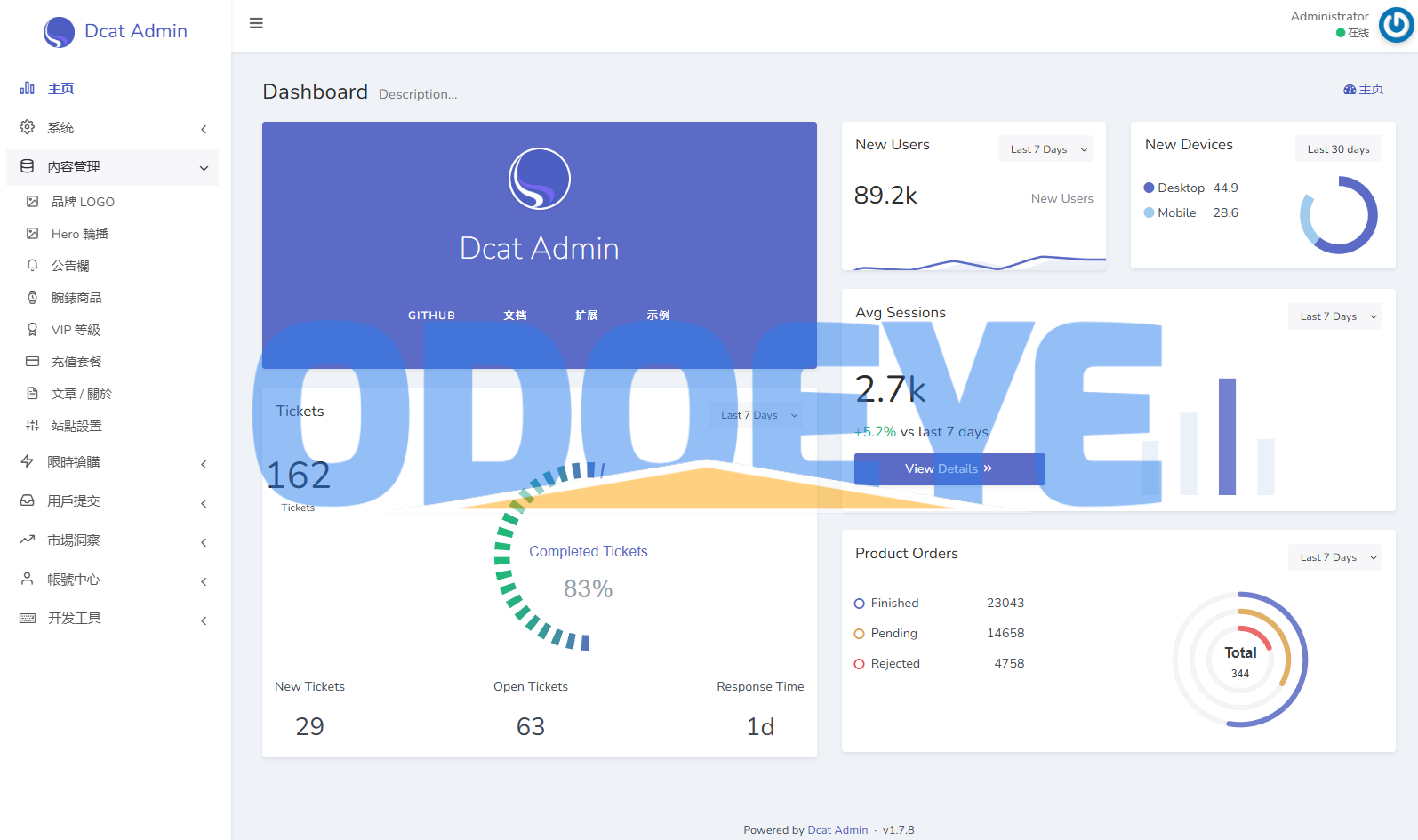Expand the 系统 menu chevron
1418x840 pixels.
(204, 129)
